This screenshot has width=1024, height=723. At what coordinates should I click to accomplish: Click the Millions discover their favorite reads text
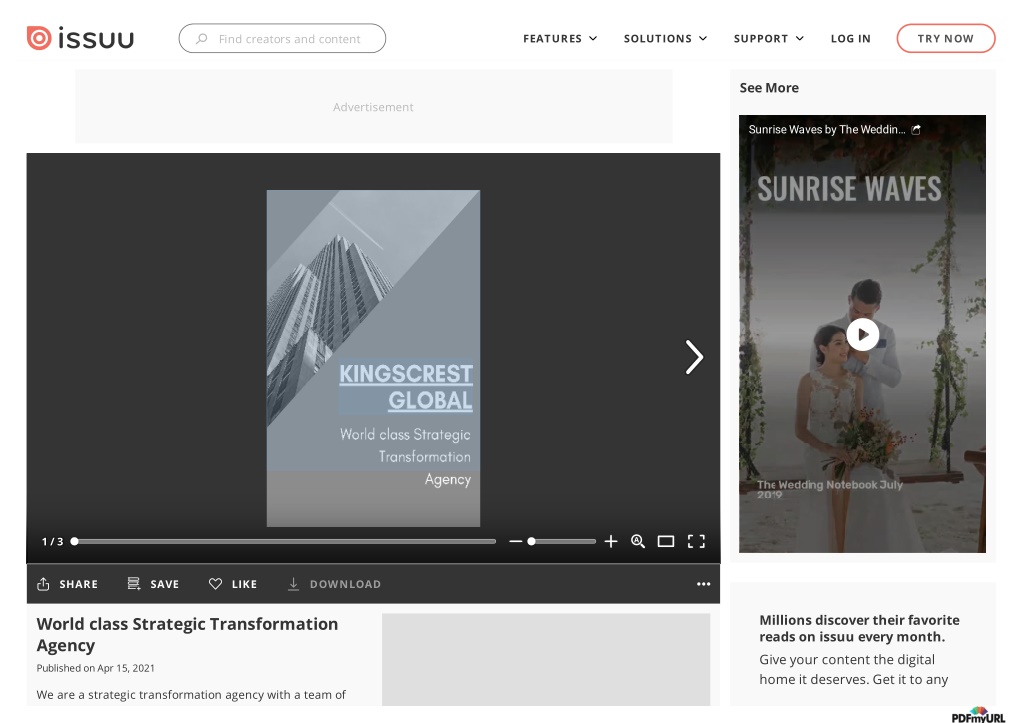click(859, 628)
